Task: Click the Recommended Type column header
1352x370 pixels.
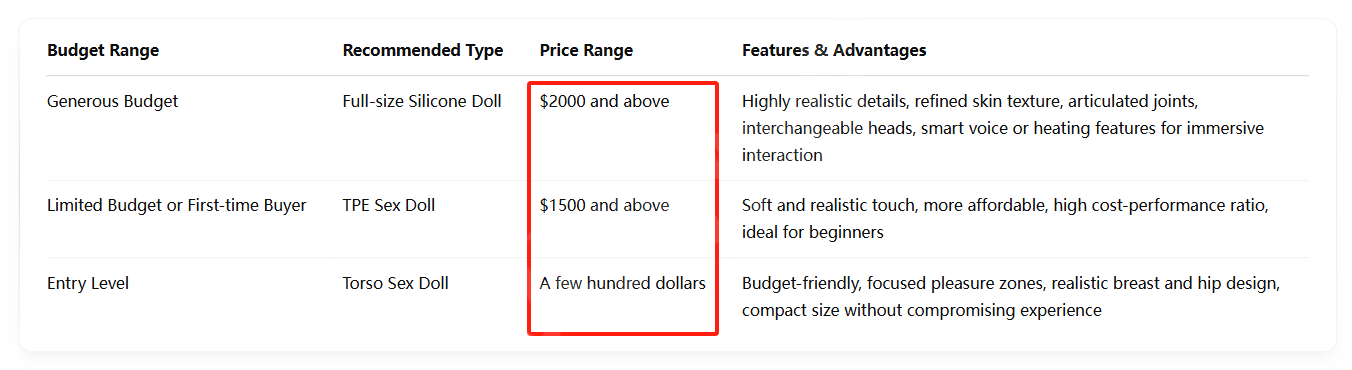Action: [x=423, y=50]
